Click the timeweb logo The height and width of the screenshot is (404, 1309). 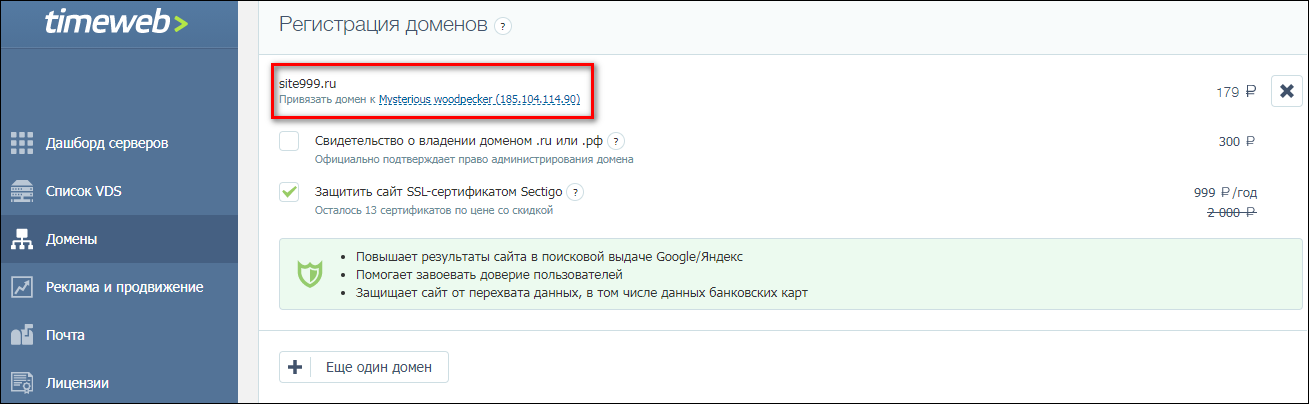click(116, 24)
